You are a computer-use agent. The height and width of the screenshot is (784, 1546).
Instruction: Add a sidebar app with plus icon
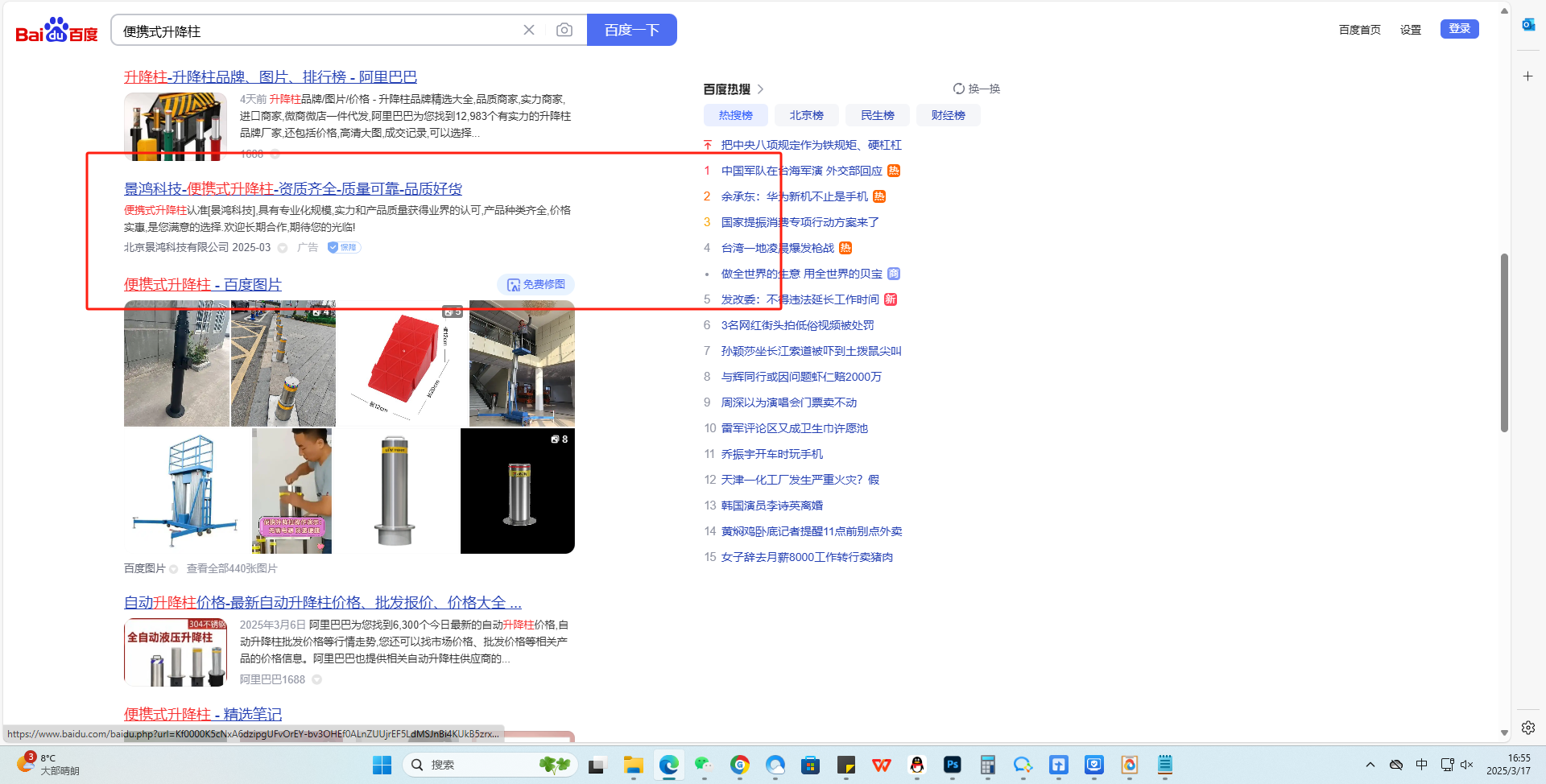(1528, 76)
